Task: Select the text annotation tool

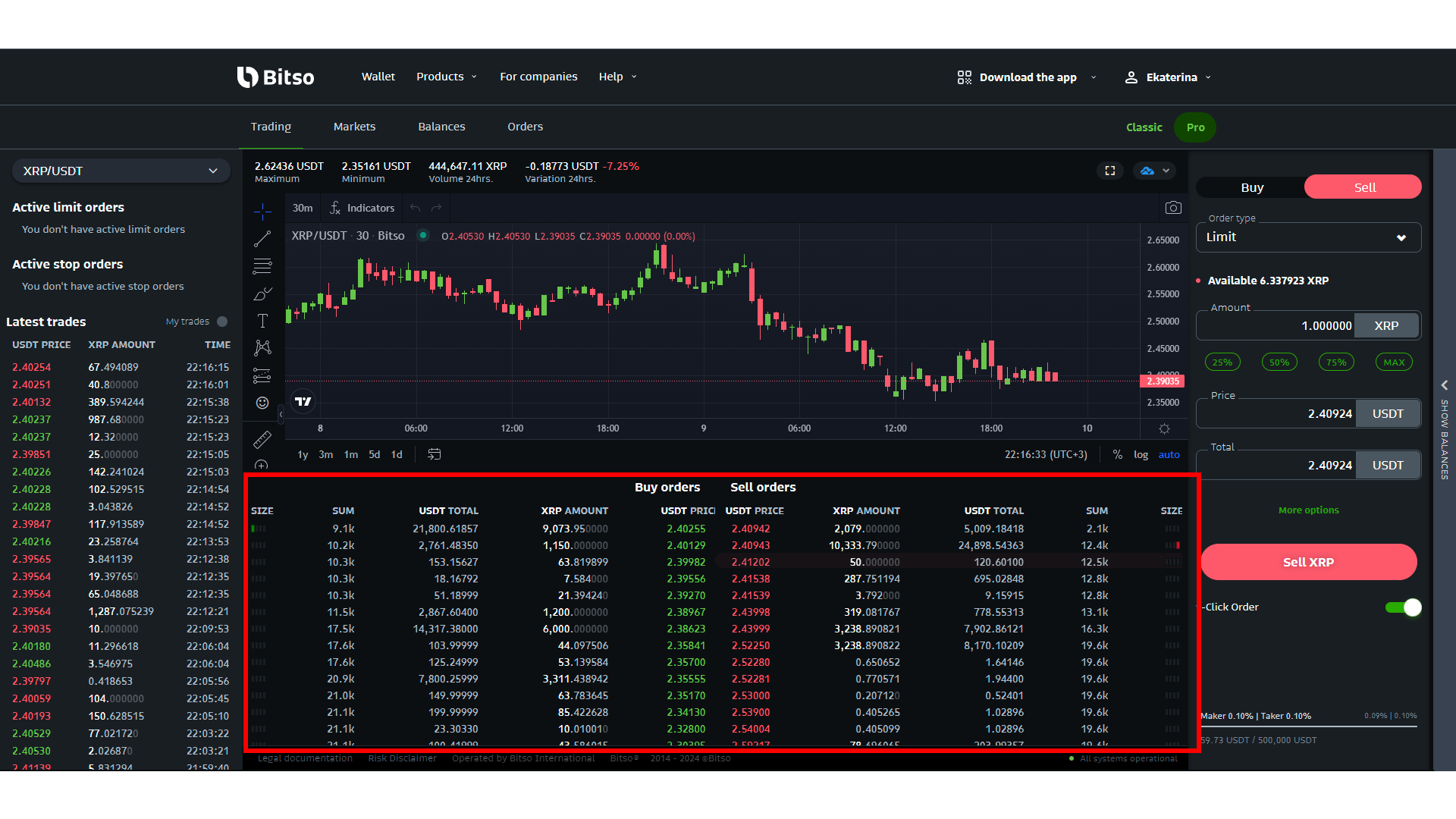Action: 262,321
